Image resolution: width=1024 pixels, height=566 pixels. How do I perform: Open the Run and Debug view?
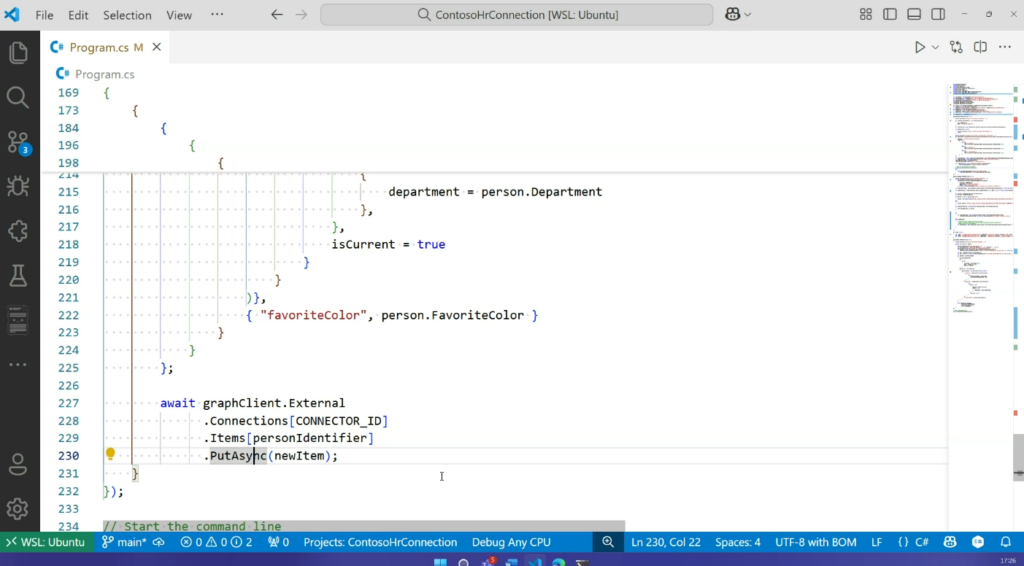(x=18, y=187)
